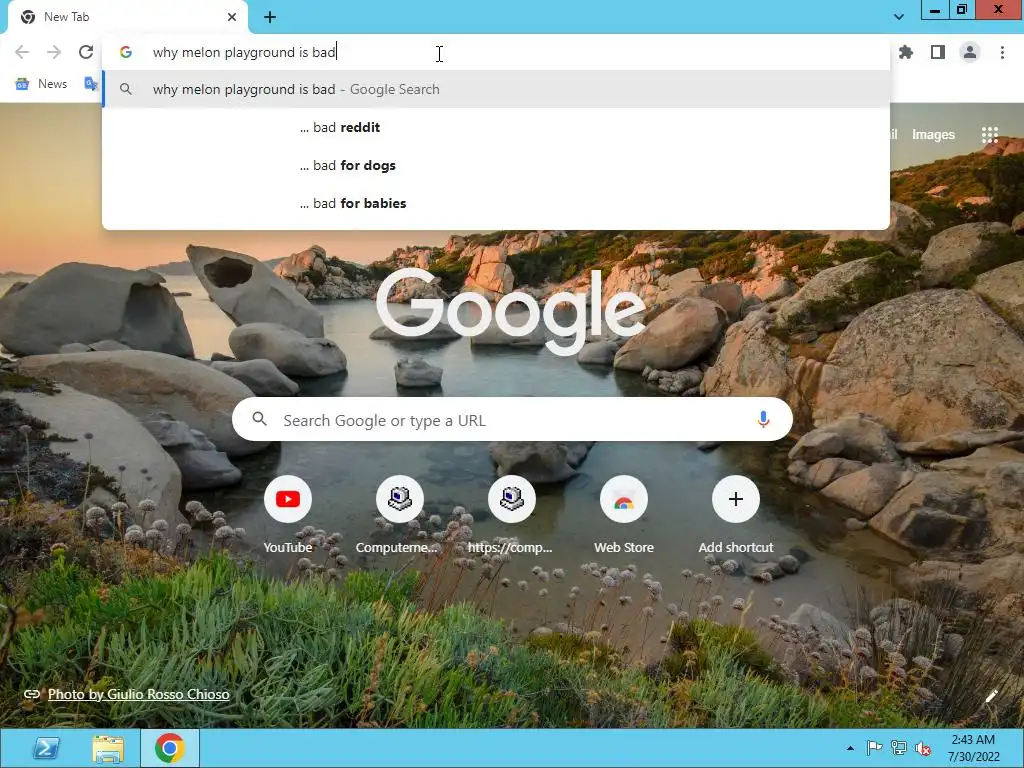The width and height of the screenshot is (1024, 768).
Task: Open the Extensions puzzle icon
Action: point(906,52)
